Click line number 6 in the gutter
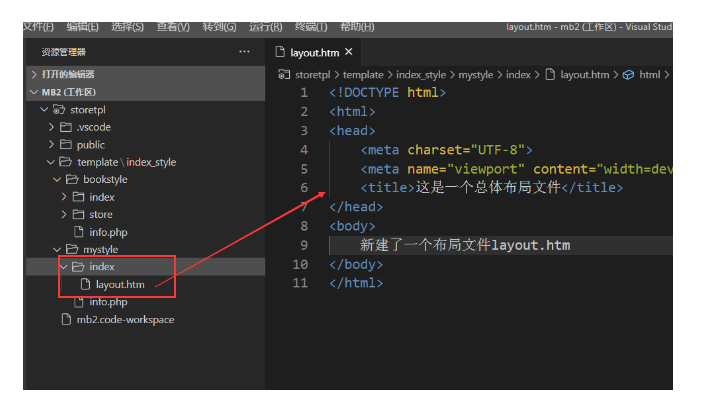Screen dimensions: 708x394 [x=304, y=188]
